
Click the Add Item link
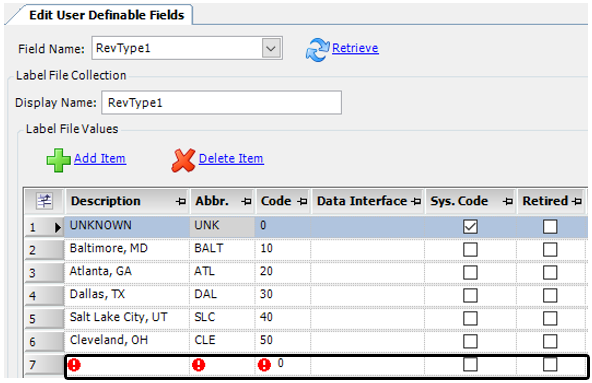point(100,159)
